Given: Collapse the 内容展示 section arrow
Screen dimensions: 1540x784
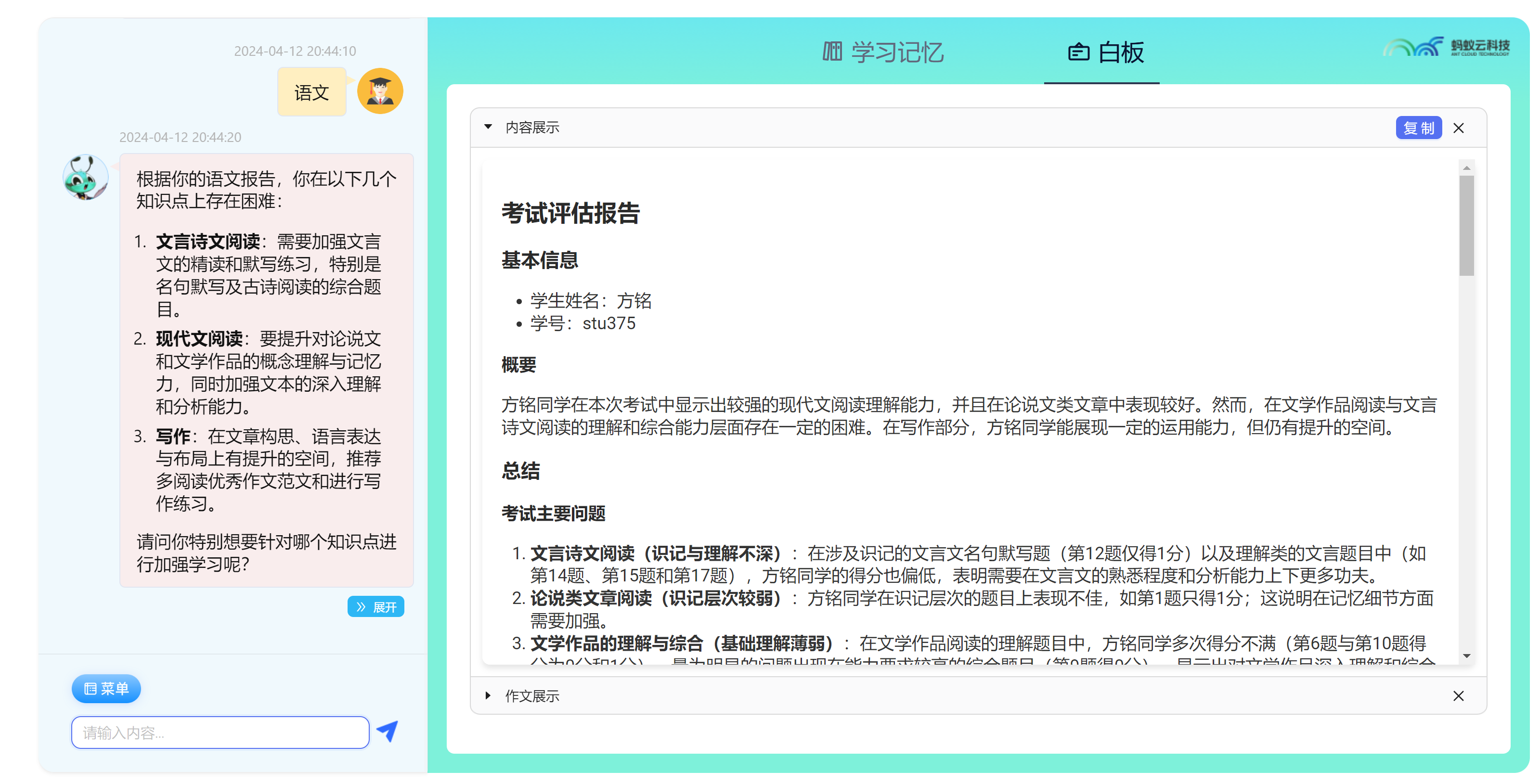Looking at the screenshot, I should 489,127.
